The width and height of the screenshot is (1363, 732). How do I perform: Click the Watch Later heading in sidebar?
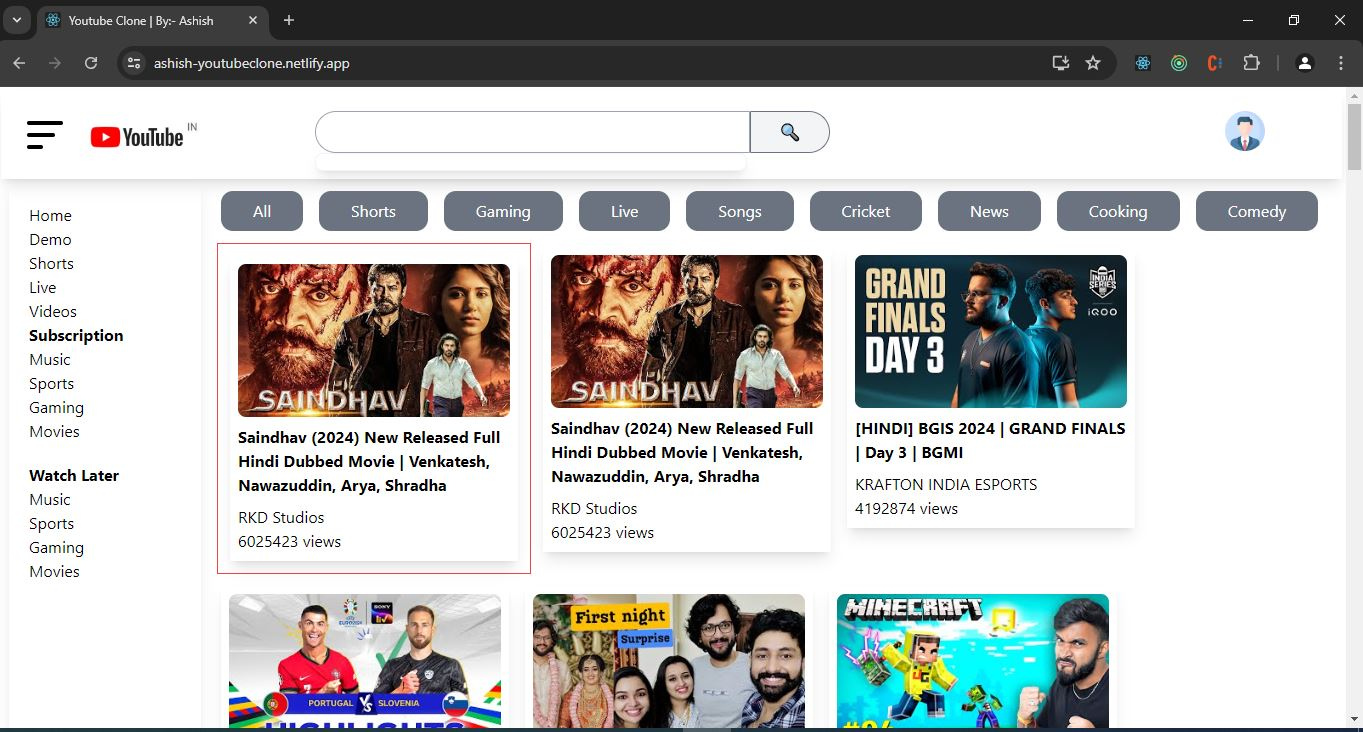(x=74, y=475)
